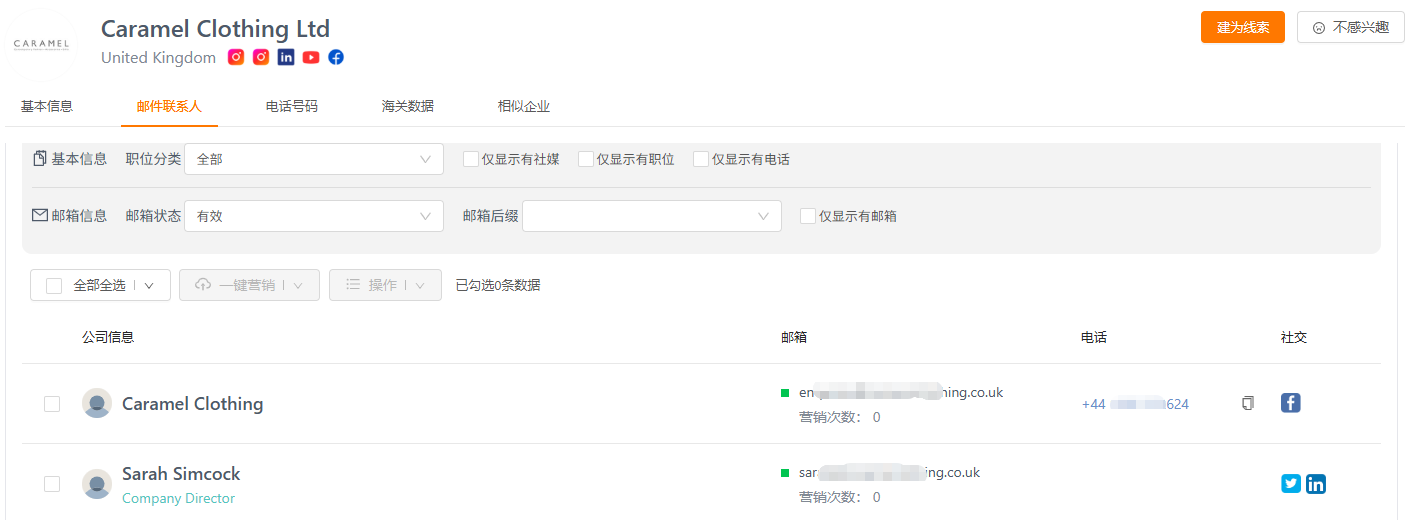Image resolution: width=1415 pixels, height=520 pixels.
Task: Click the 公司信息 column header
Action: click(x=108, y=337)
